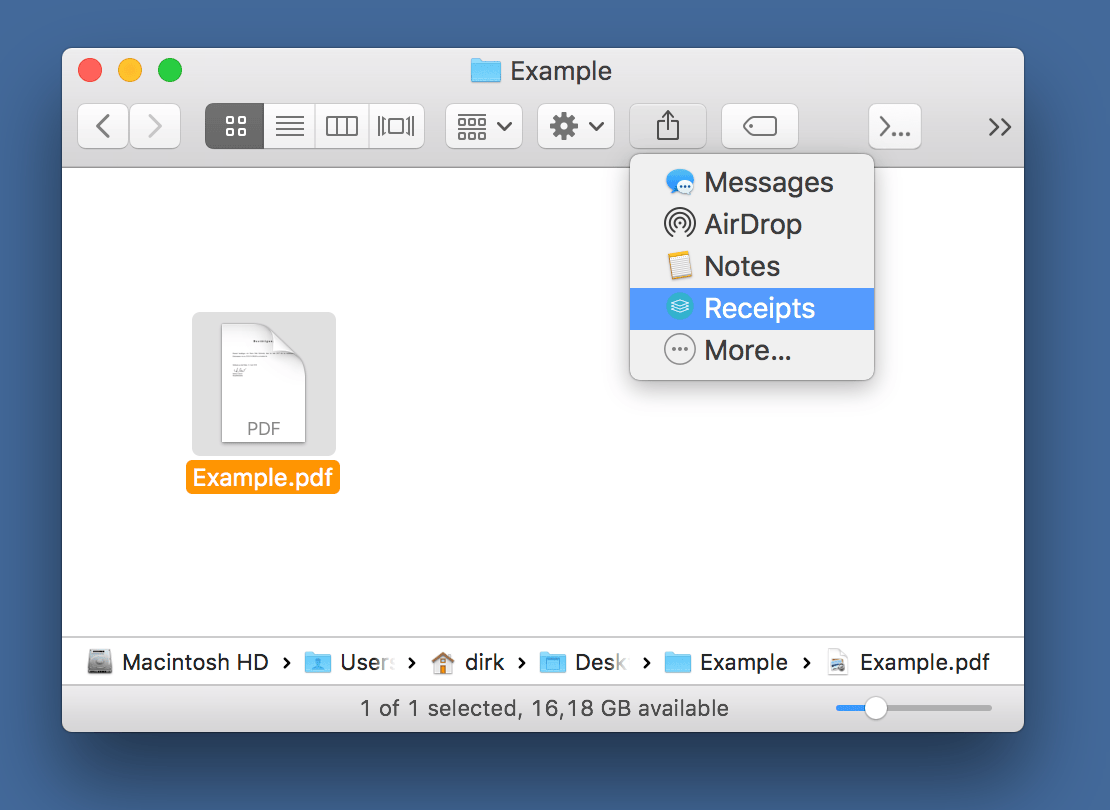Switch Finder to list view
This screenshot has width=1110, height=810.
click(x=288, y=126)
